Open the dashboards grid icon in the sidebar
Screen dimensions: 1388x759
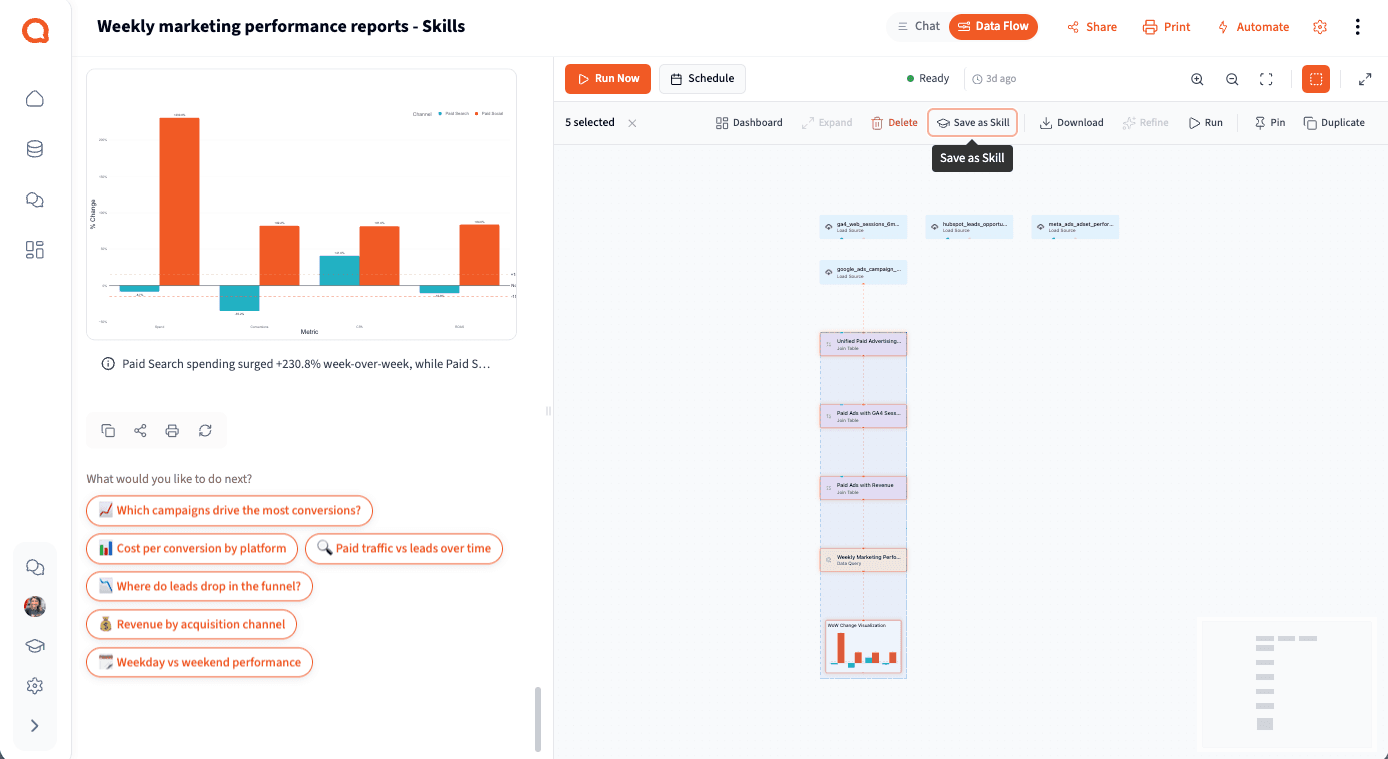point(35,250)
